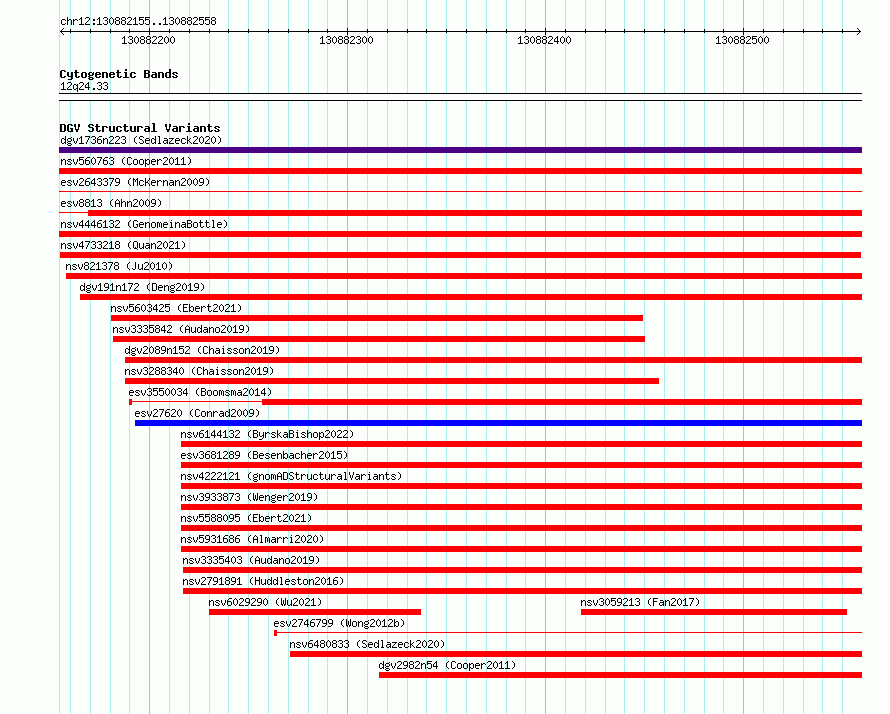
Task: Click ruler position 130882400
Action: 544,40
